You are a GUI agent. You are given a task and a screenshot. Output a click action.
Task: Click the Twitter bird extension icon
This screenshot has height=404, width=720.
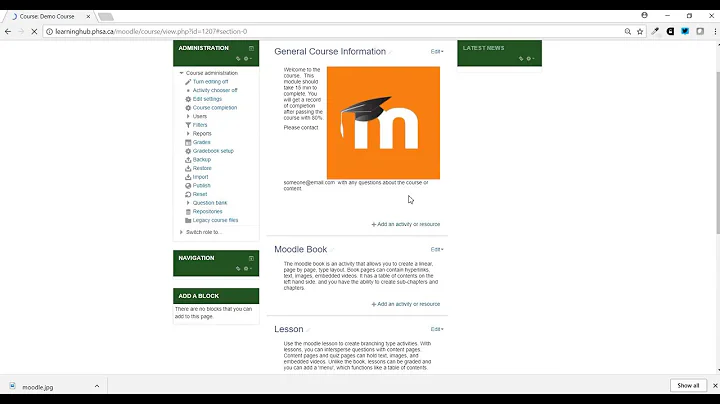tap(685, 32)
